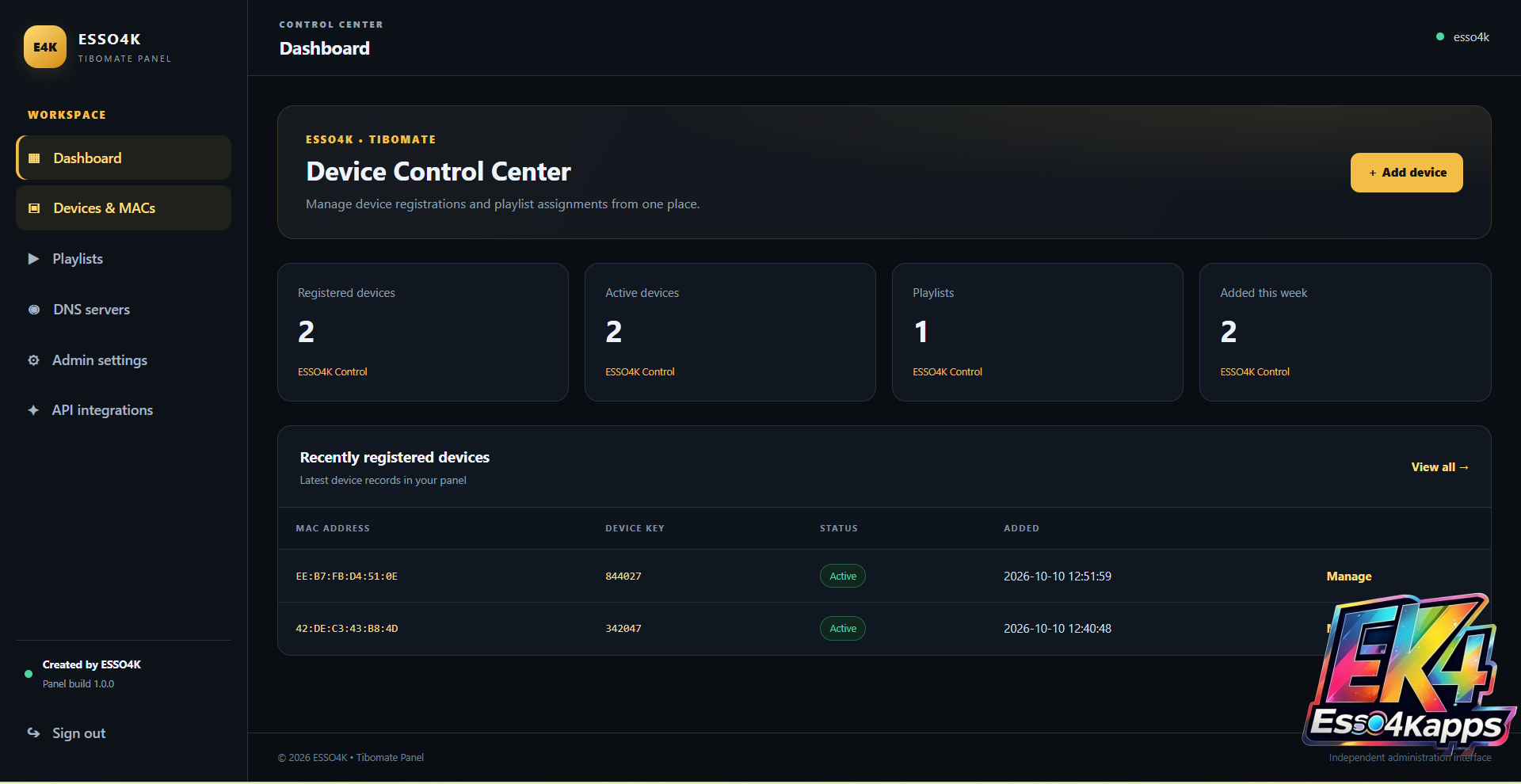Click Active badge for key 342047
The width and height of the screenshot is (1521, 784).
[x=843, y=628]
